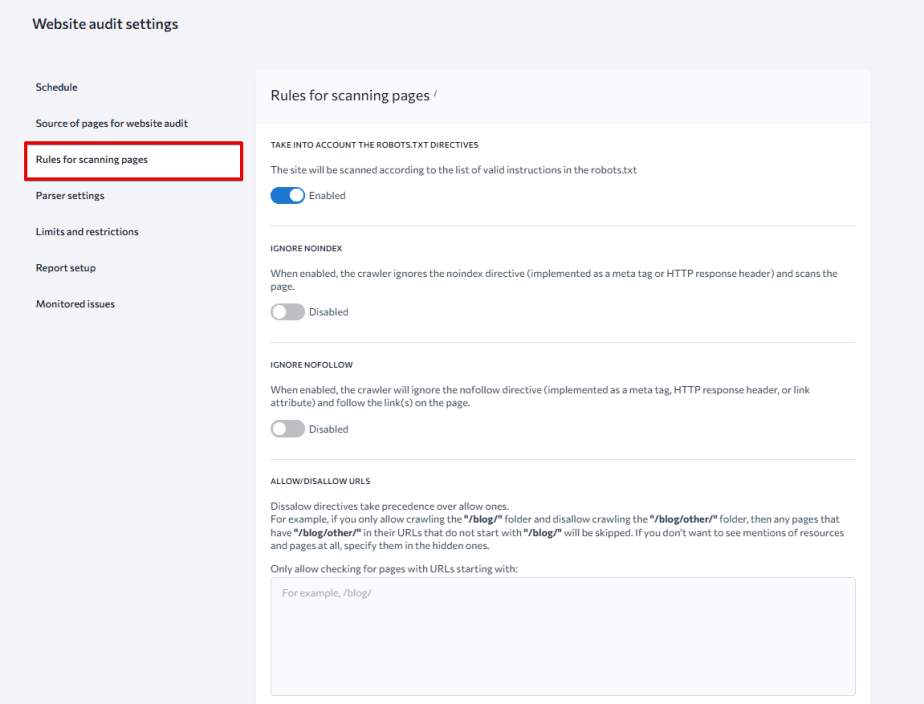Enable the Ignore noindex toggle
The width and height of the screenshot is (924, 704).
click(287, 311)
